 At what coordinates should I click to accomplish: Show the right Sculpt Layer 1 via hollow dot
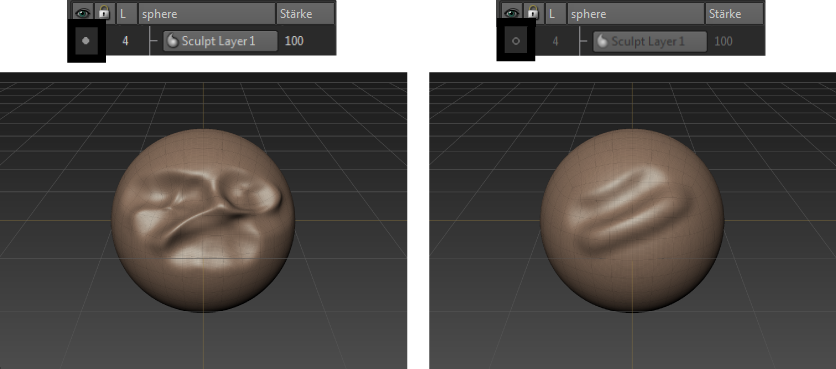[x=516, y=41]
